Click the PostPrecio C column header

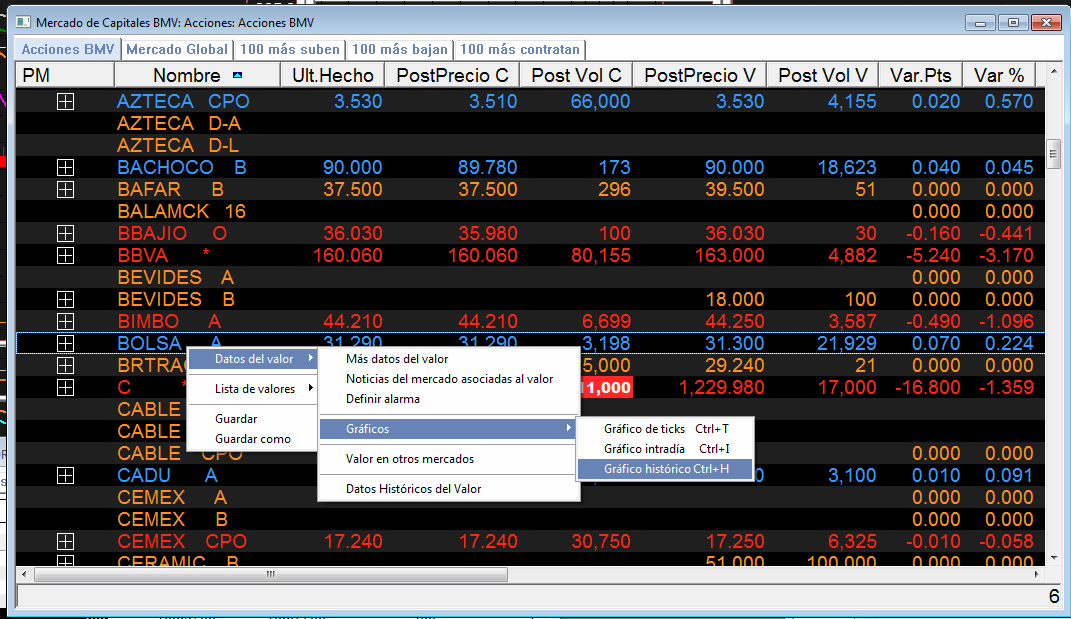[x=452, y=75]
